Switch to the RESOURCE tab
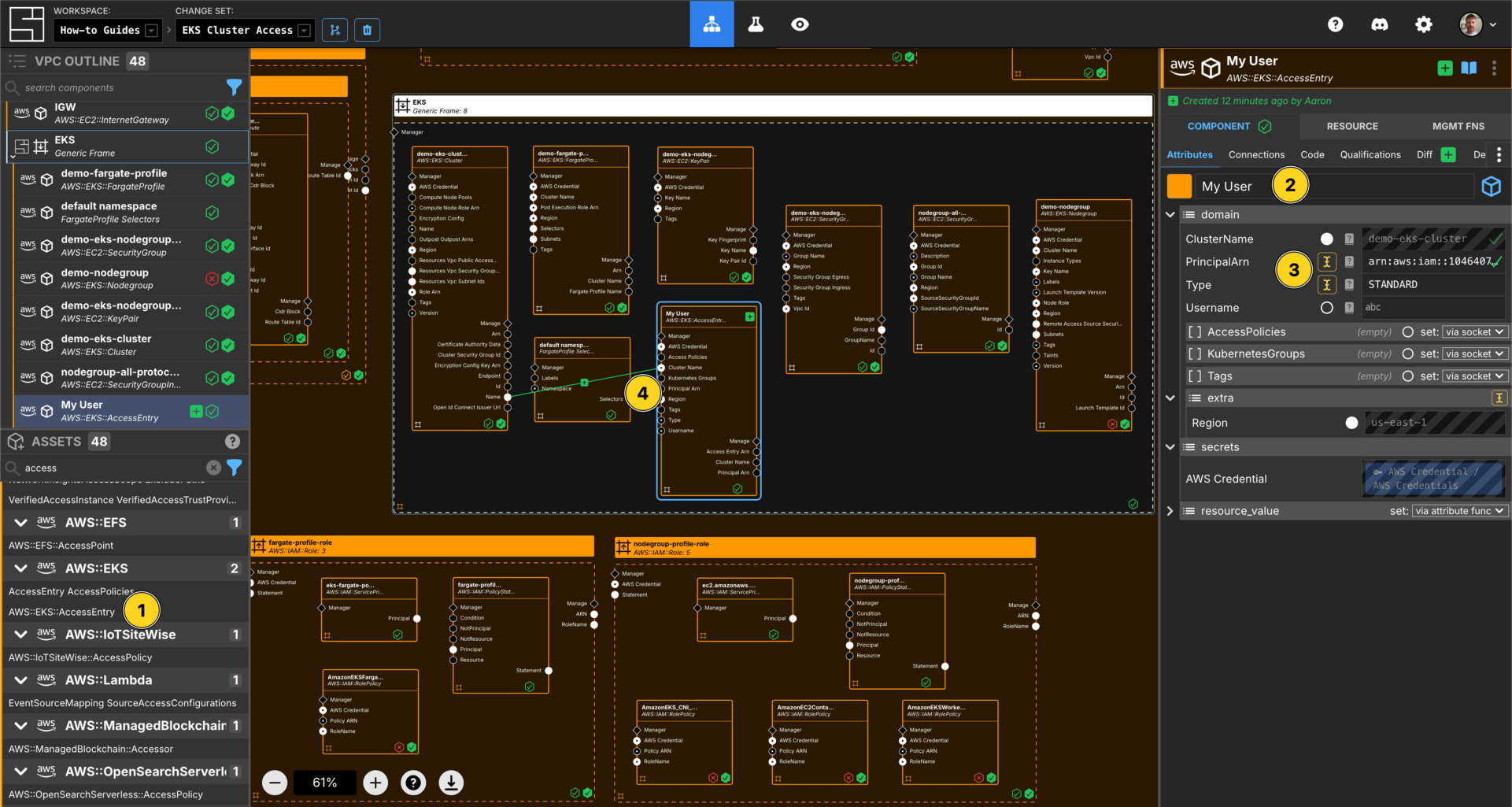This screenshot has height=807, width=1512. tap(1351, 126)
